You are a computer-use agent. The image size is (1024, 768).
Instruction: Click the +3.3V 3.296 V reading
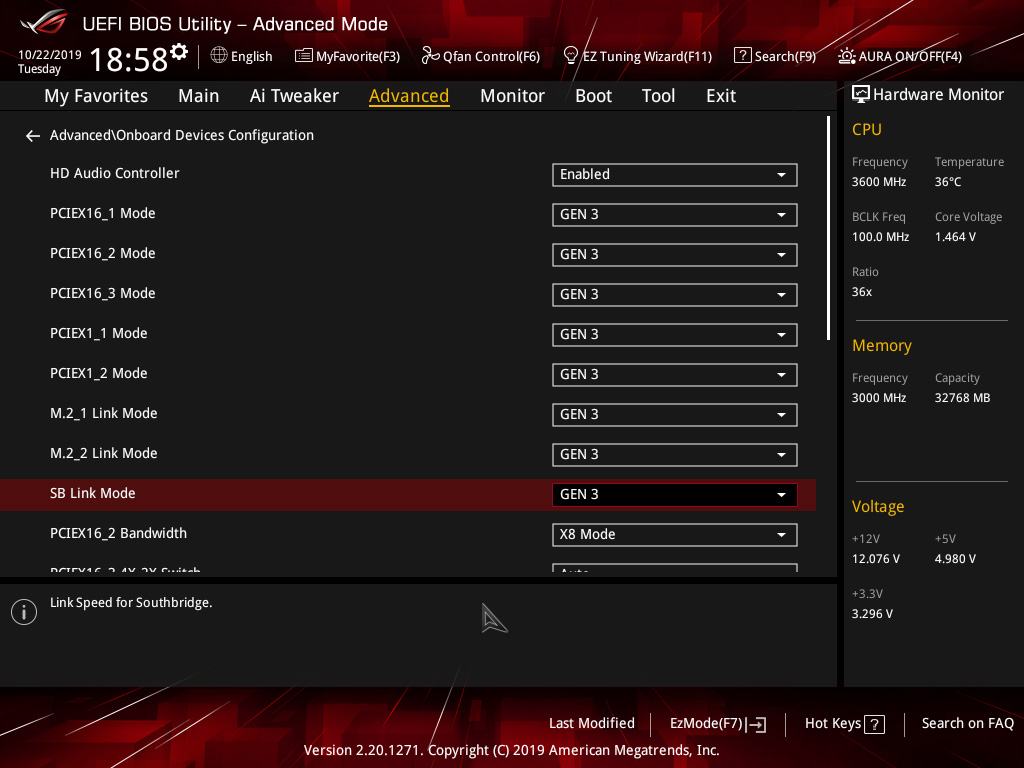872,614
